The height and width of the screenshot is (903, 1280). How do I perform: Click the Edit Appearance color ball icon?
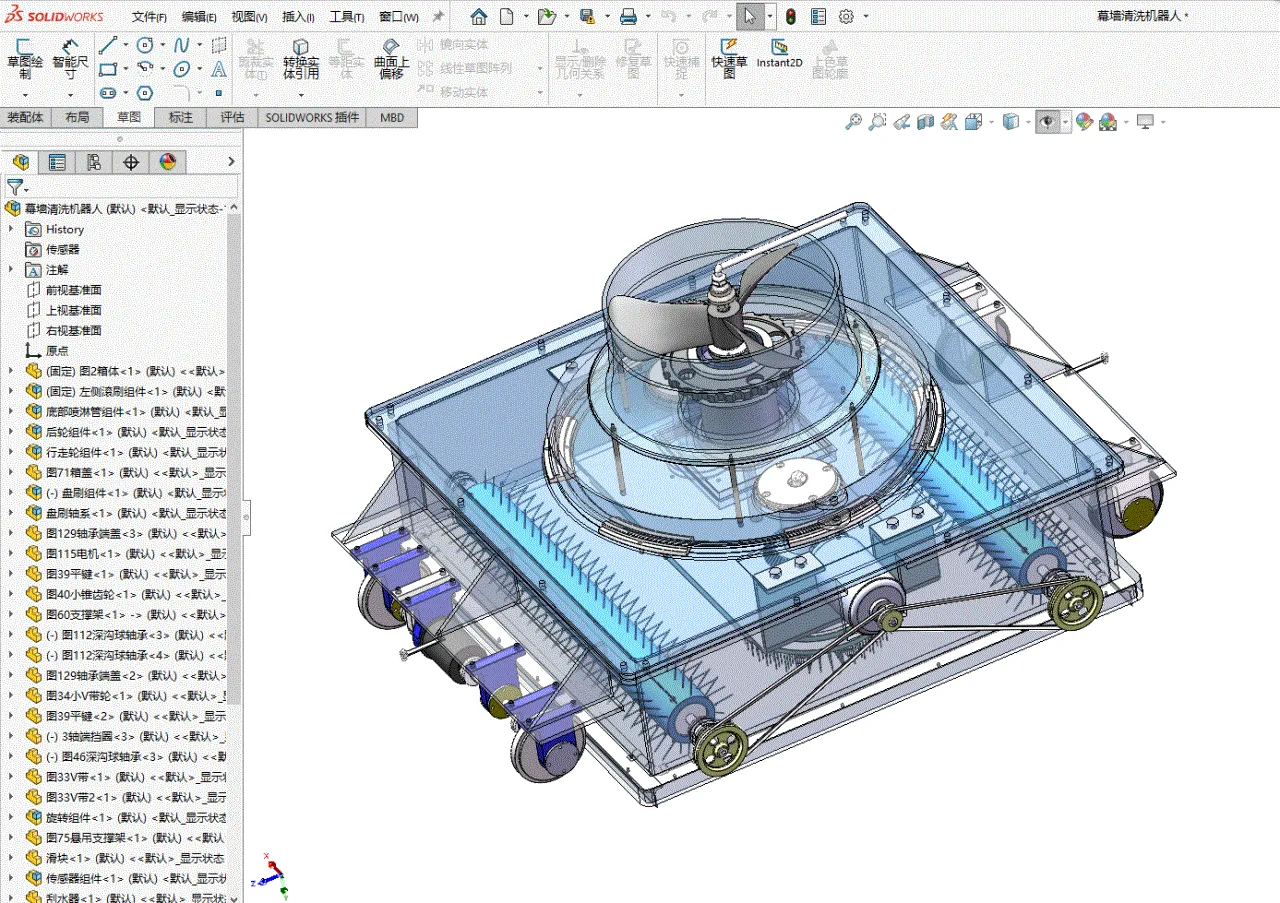point(1084,122)
